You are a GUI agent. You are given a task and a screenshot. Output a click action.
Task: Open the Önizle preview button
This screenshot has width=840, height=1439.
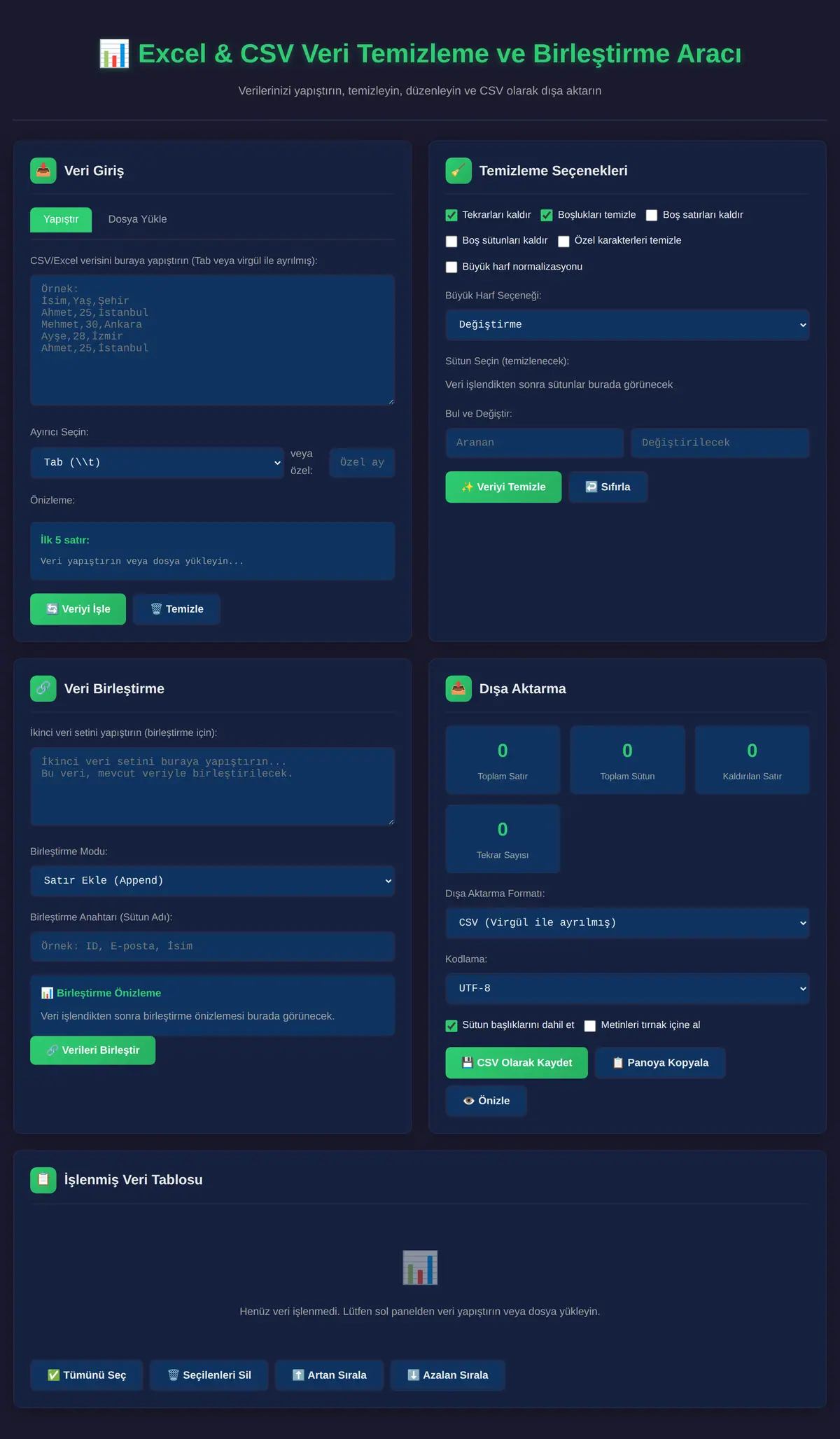point(486,1101)
